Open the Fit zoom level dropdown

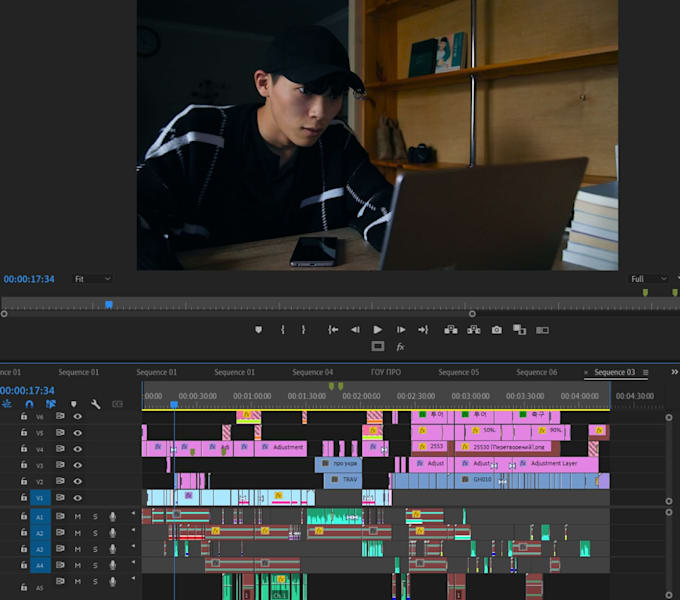[x=92, y=279]
